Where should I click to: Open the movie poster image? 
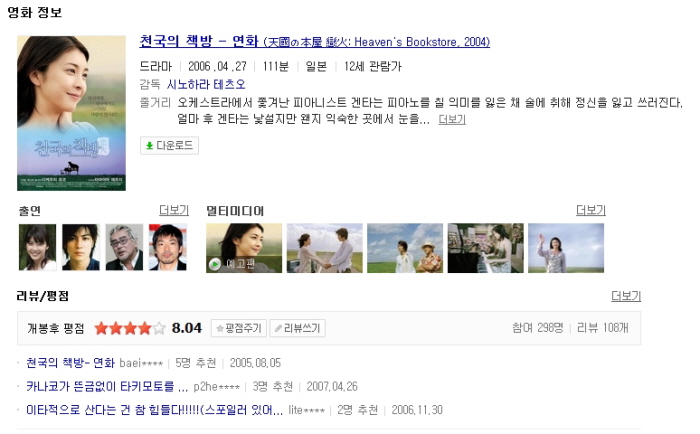click(x=71, y=113)
